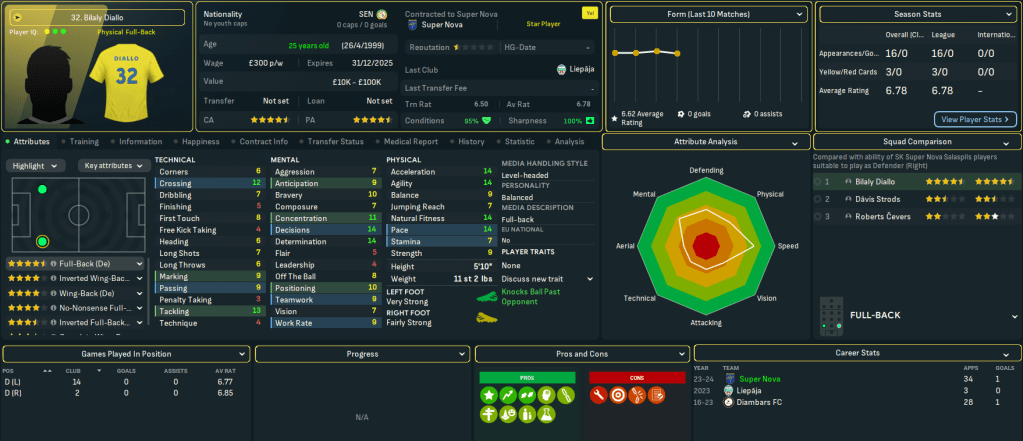Toggle the arrow button beside the player name
Viewport: 1023px width, 441px height.
tap(18, 17)
